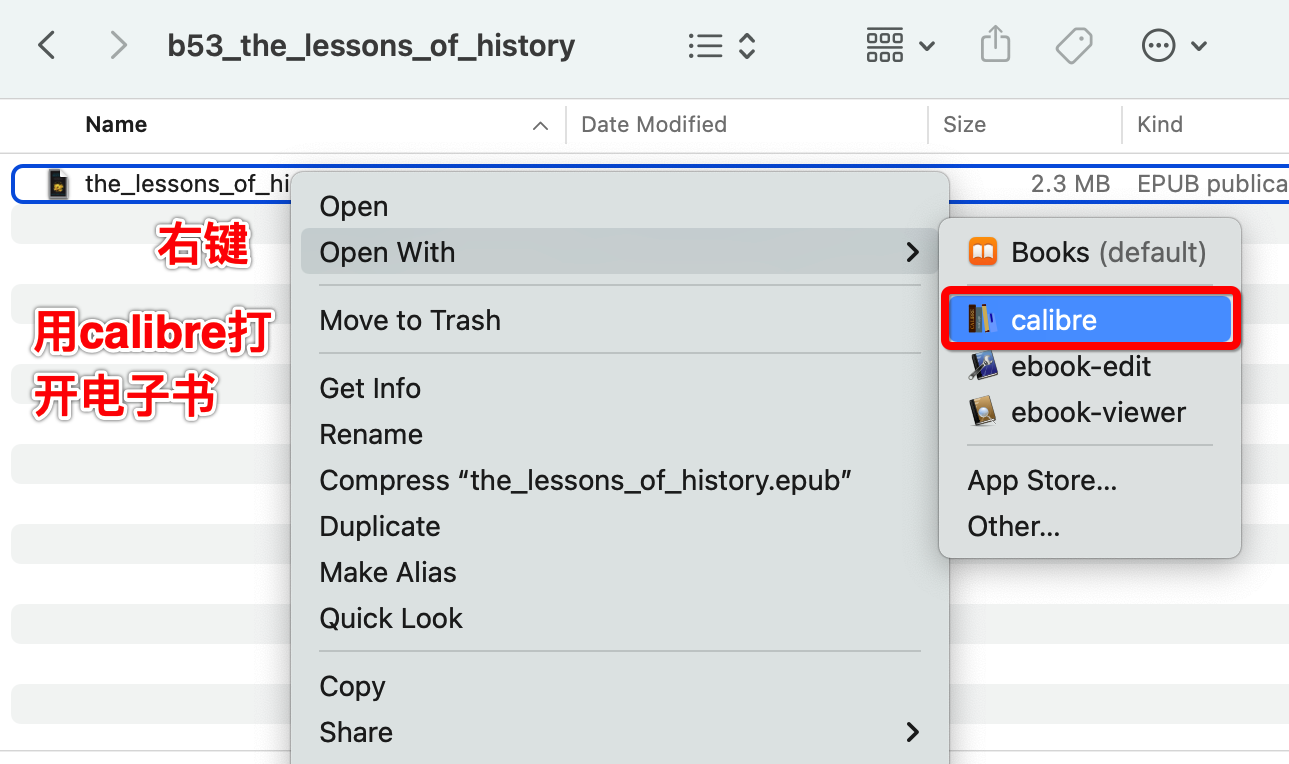This screenshot has height=764, width=1289.
Task: Open the list view switcher
Action: click(720, 46)
